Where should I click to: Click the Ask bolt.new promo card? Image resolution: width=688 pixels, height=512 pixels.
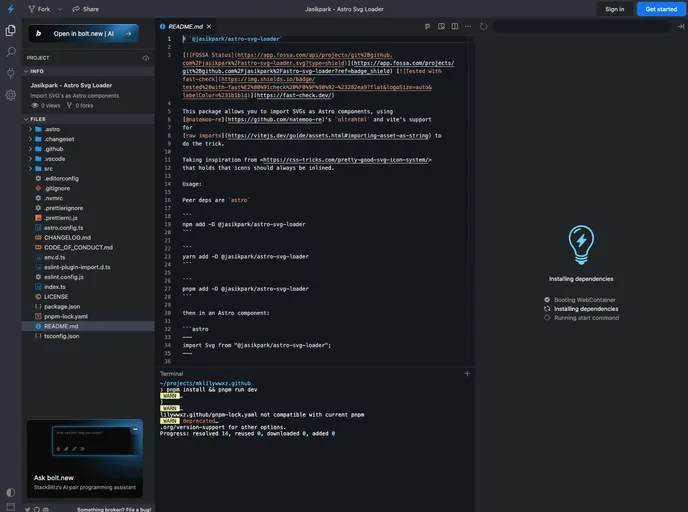point(85,458)
